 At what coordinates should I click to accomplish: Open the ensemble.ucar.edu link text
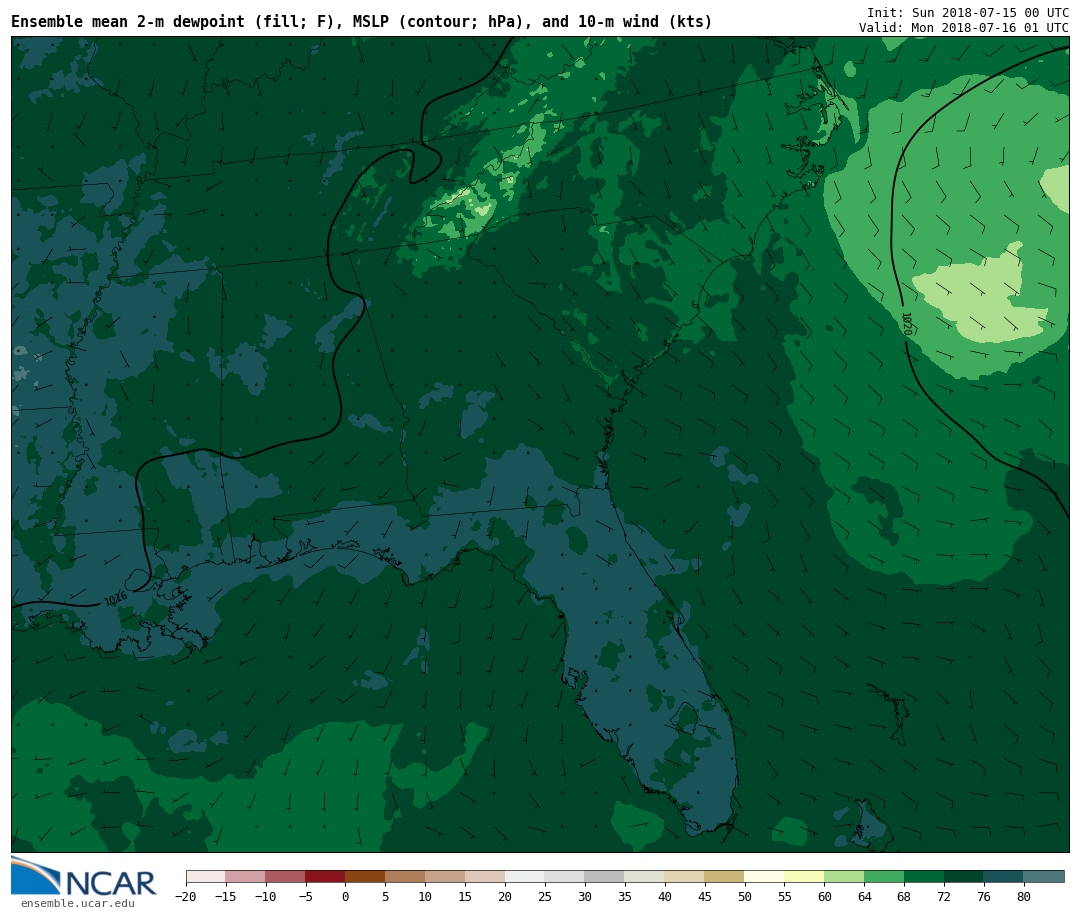point(78,903)
